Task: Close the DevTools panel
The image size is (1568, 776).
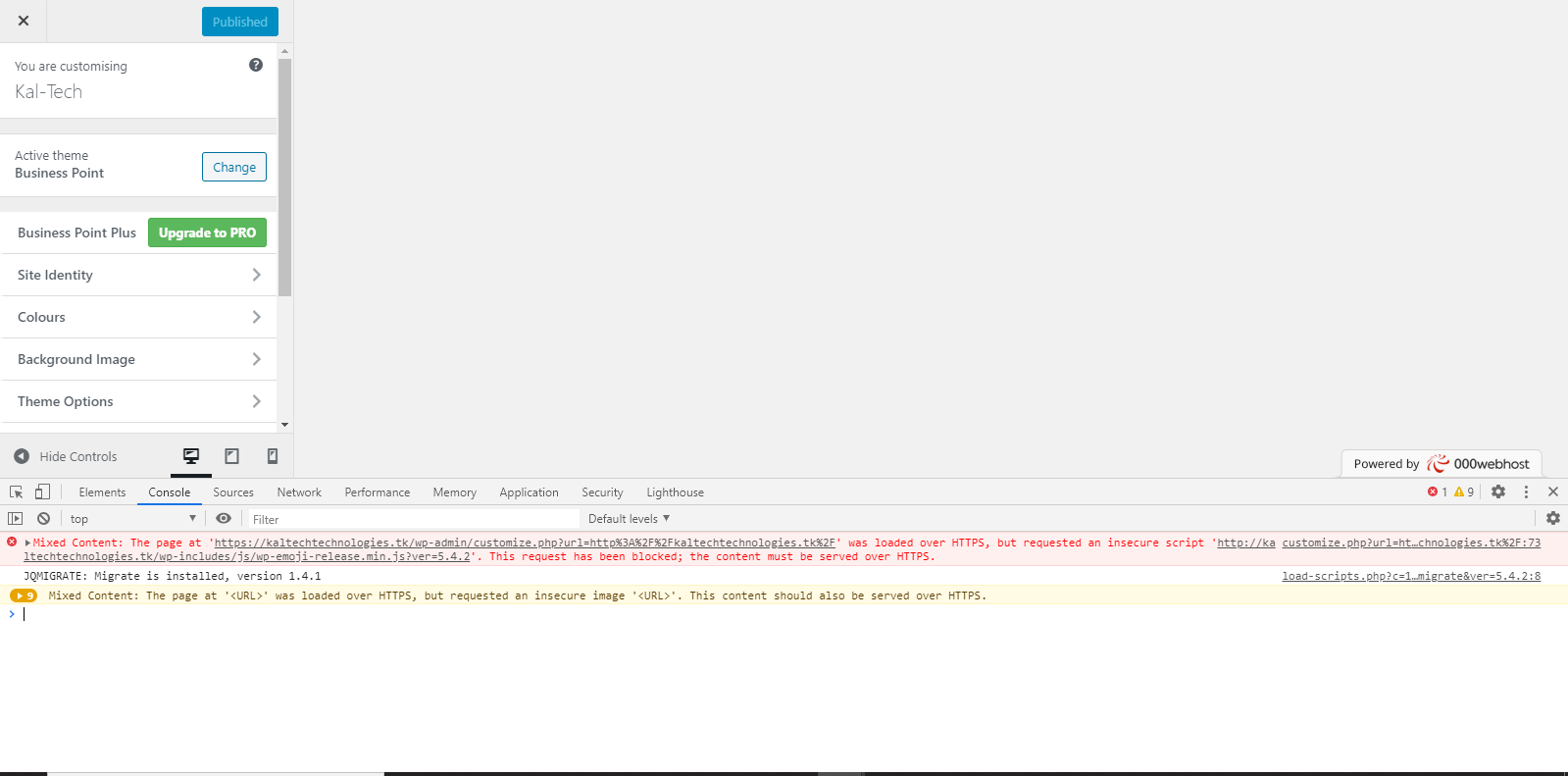Action: click(x=1553, y=491)
